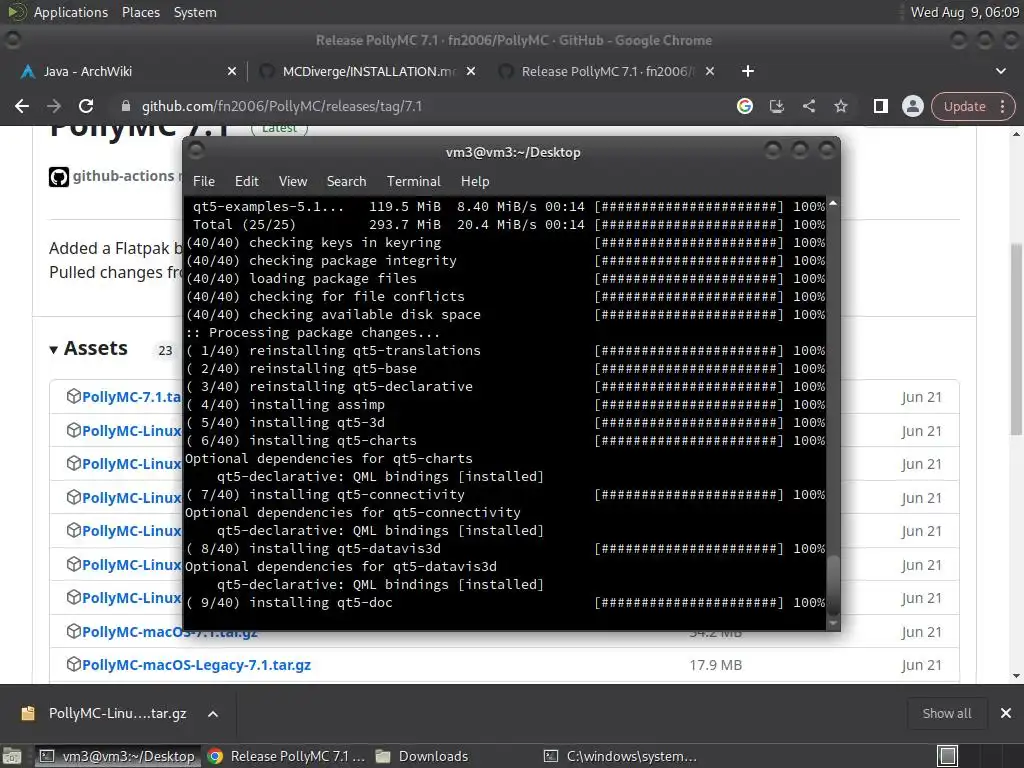The height and width of the screenshot is (768, 1024).
Task: Reload the GitHub release page
Action: click(86, 106)
